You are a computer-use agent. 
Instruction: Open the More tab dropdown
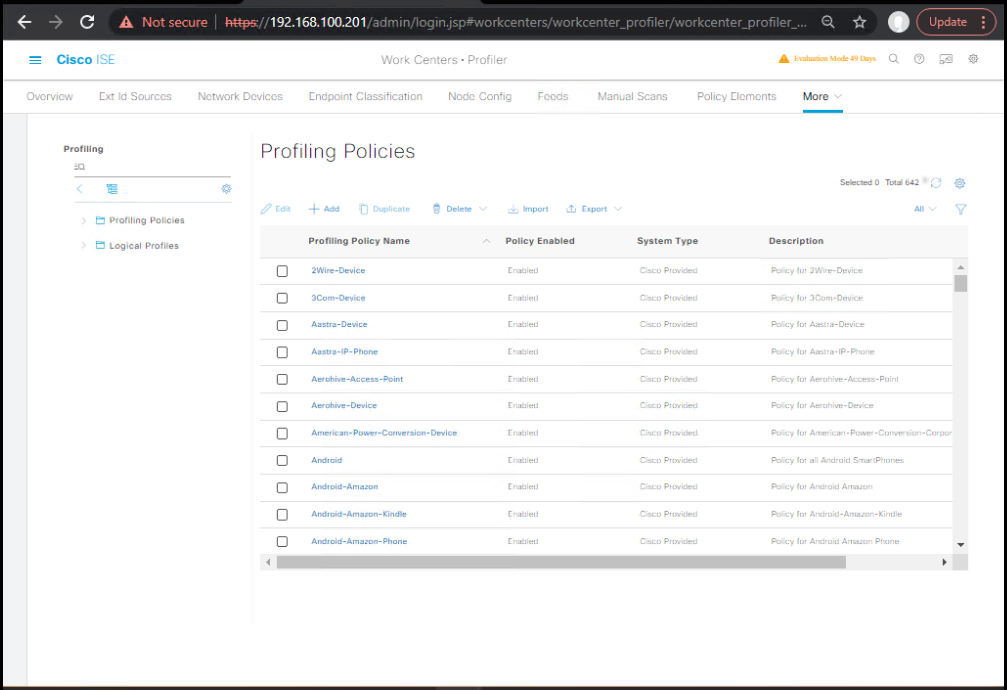[822, 96]
